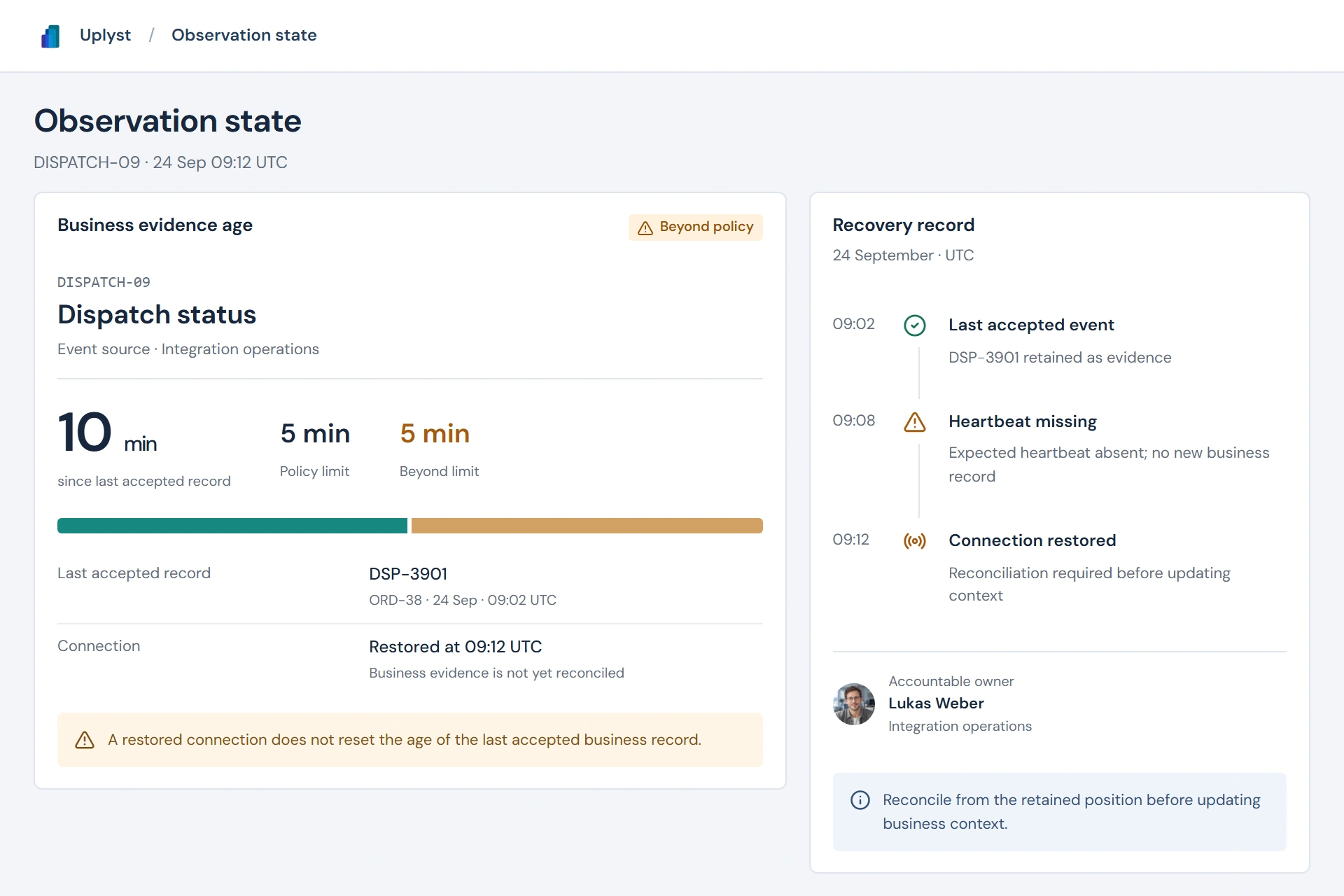Click the Connection row label
The image size is (1344, 896).
click(x=99, y=646)
